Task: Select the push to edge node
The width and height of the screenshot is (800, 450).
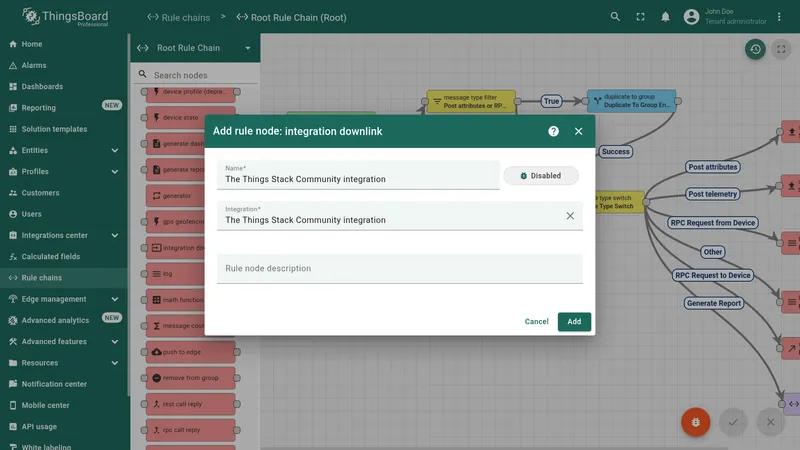Action: pyautogui.click(x=190, y=352)
